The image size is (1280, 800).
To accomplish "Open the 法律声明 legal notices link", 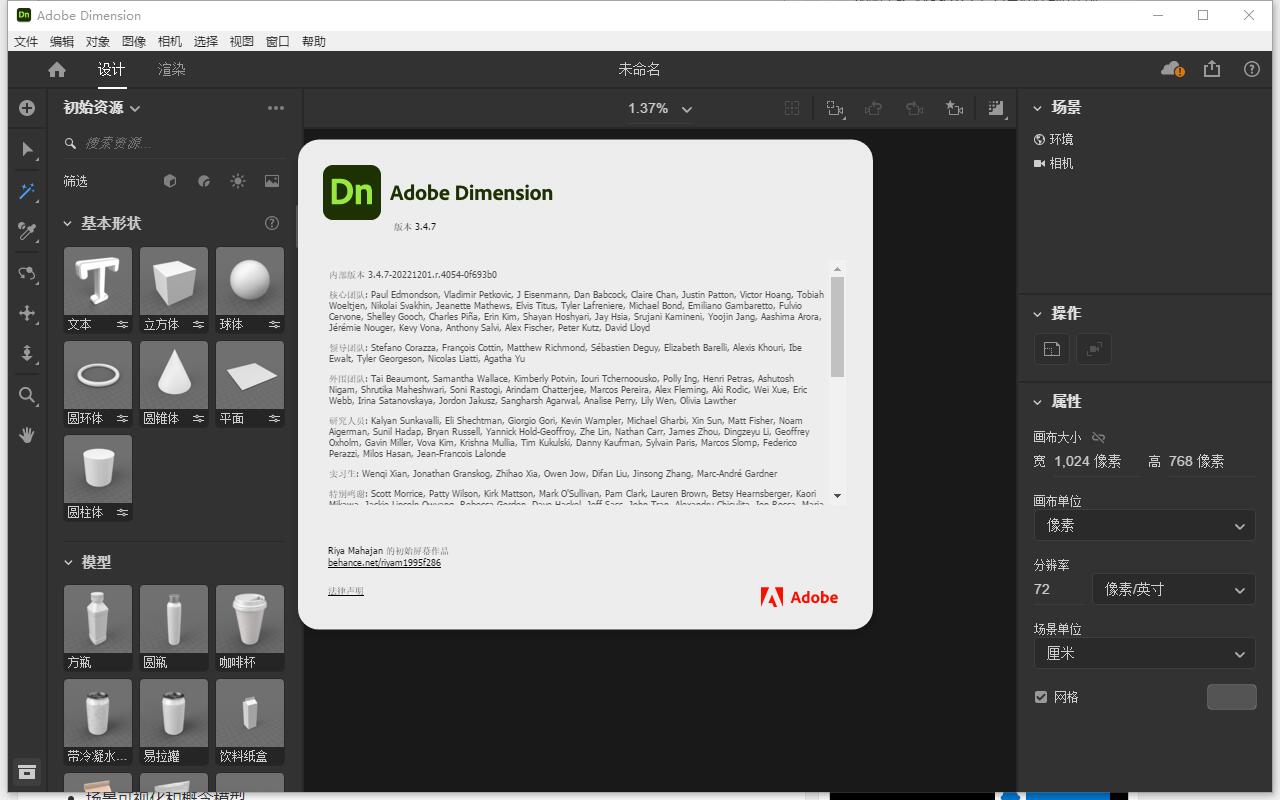I will click(x=346, y=591).
